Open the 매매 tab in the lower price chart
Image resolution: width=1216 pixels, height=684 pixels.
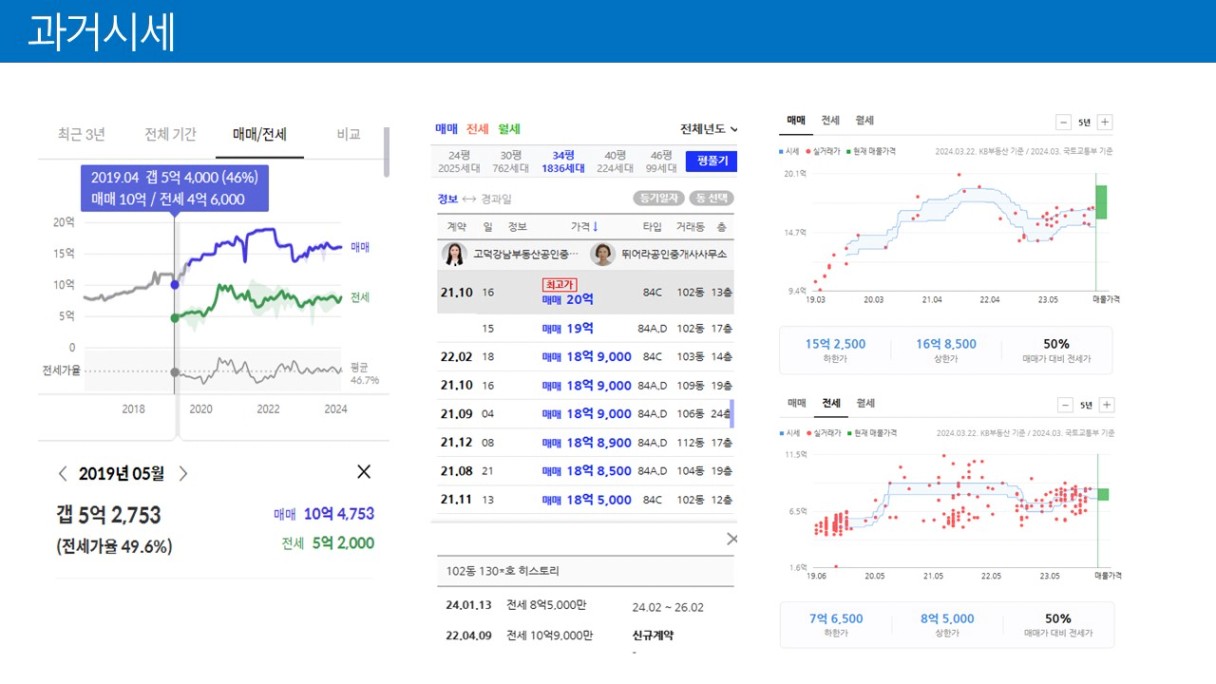(x=796, y=403)
